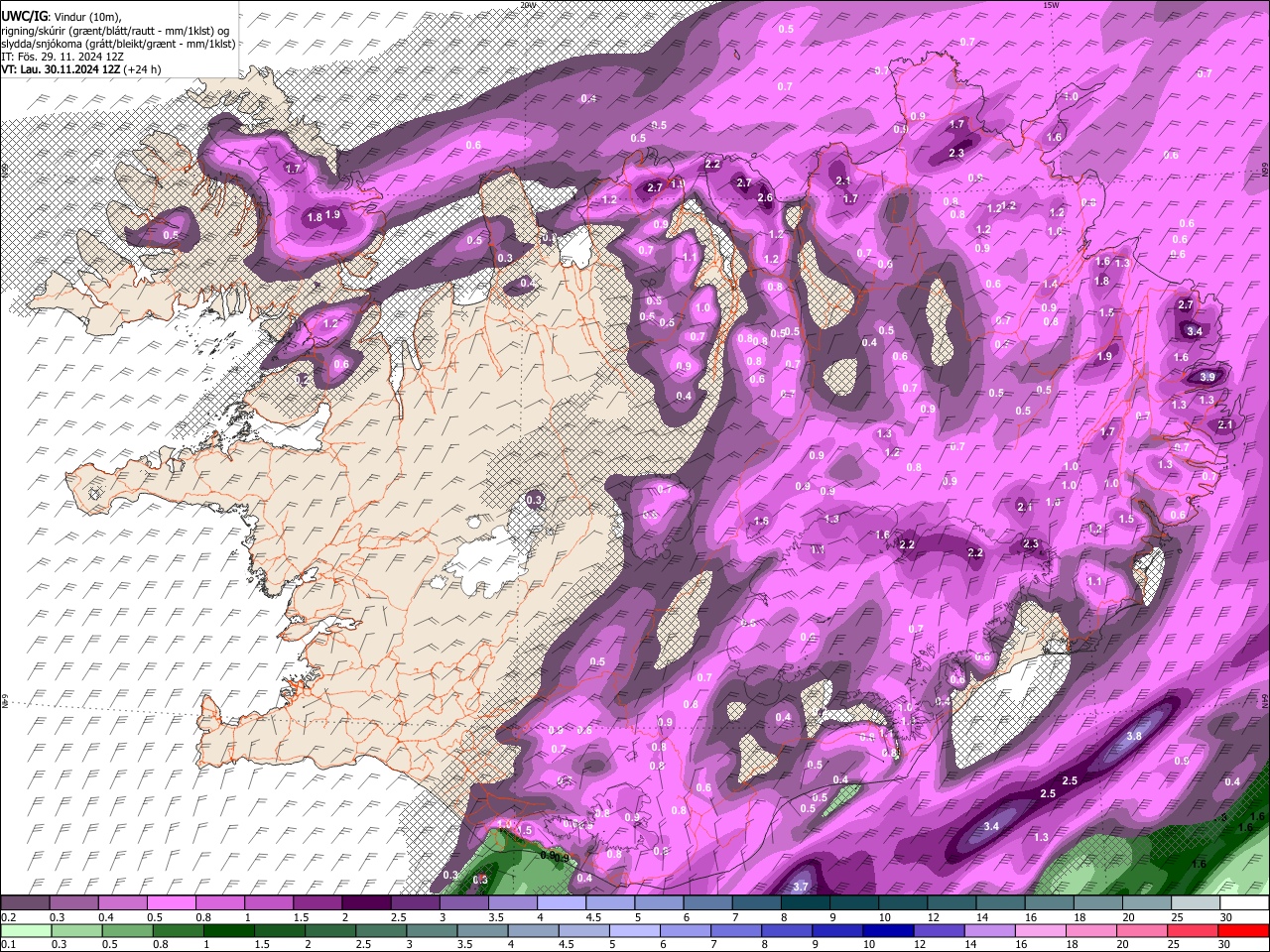Click the '15W' longitude label at the top edge
This screenshot has height=952, width=1270.
click(x=1051, y=5)
